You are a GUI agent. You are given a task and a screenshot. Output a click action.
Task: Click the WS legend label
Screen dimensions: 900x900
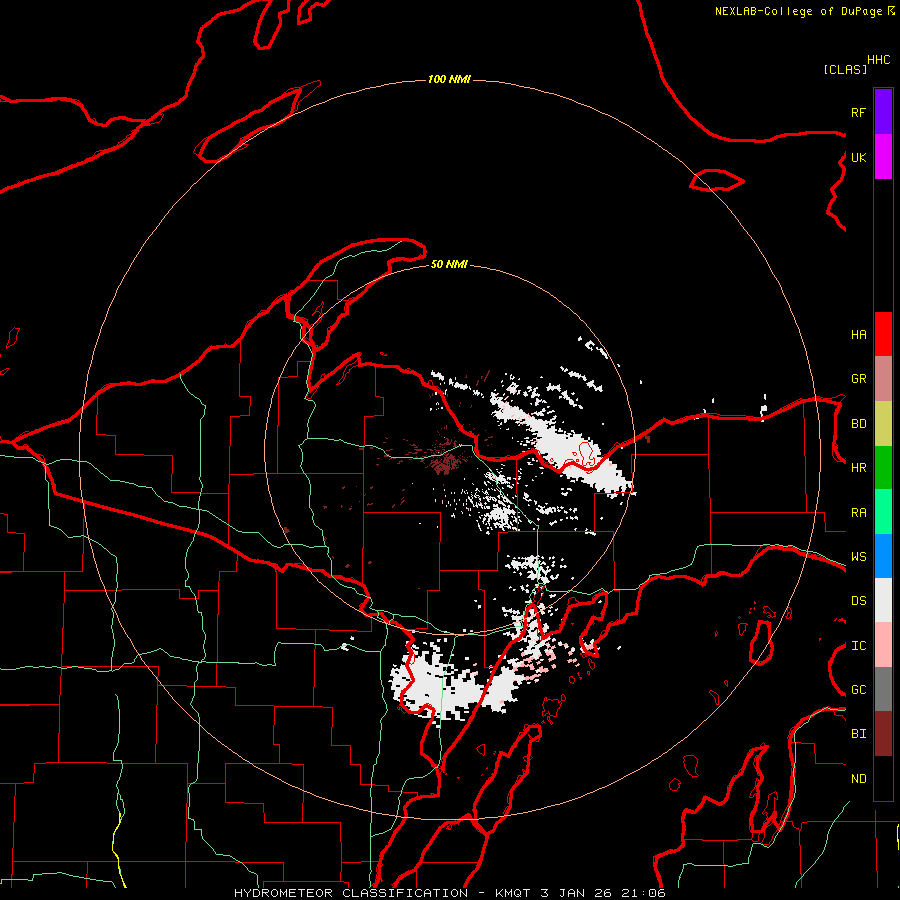pyautogui.click(x=858, y=557)
